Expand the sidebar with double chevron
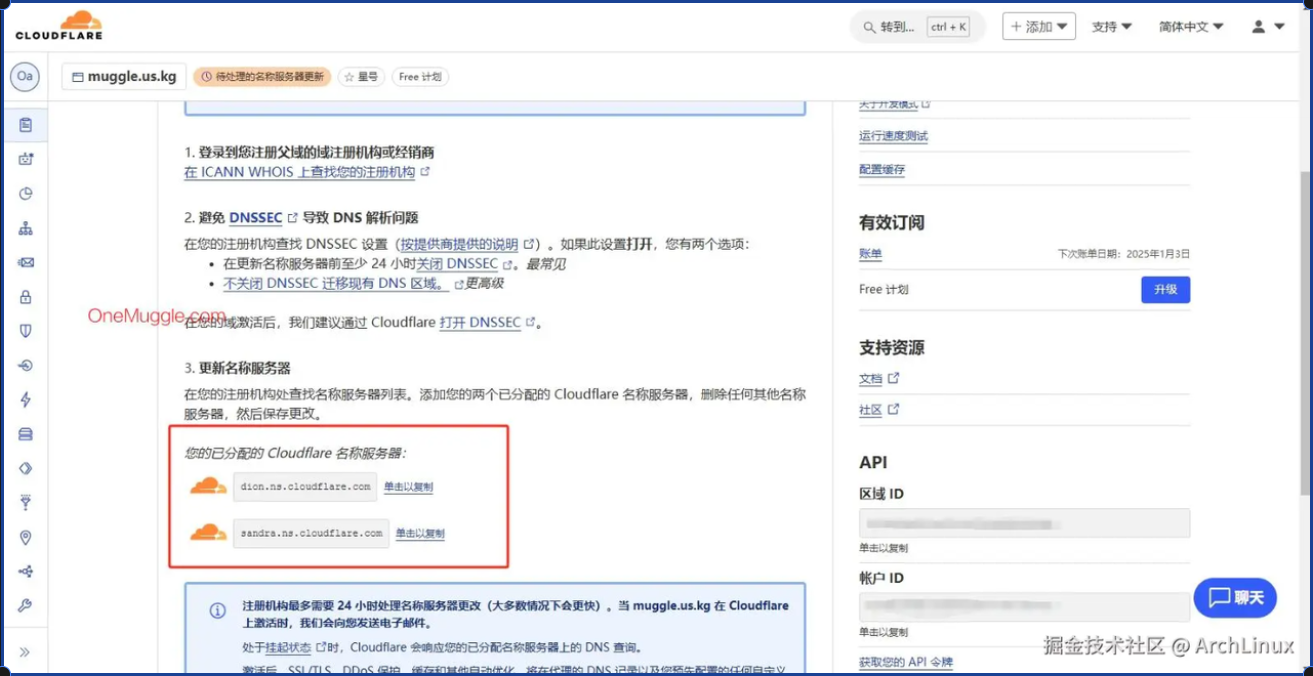This screenshot has width=1313, height=676. point(25,652)
